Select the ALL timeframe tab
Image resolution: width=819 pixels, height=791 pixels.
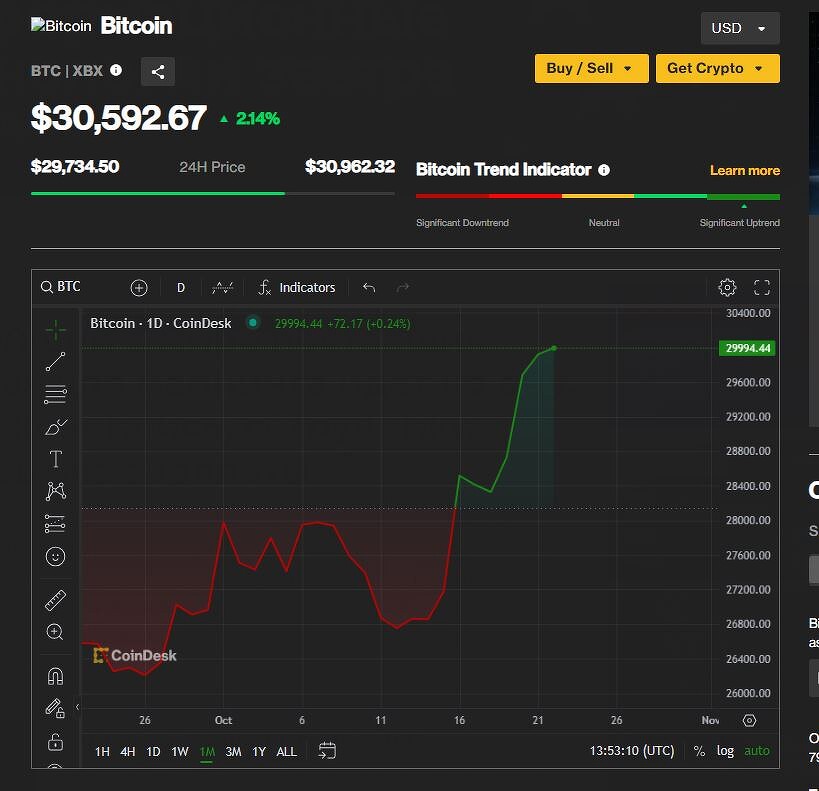(x=286, y=751)
